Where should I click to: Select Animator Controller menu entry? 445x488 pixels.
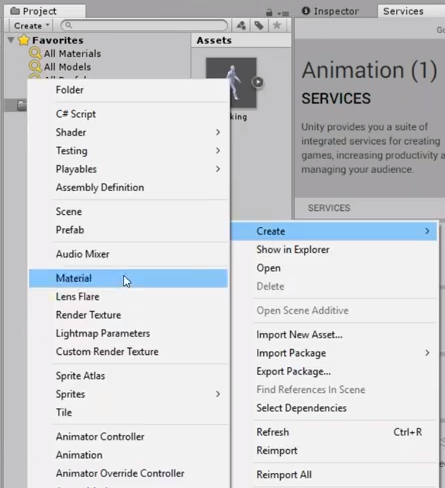pyautogui.click(x=129, y=437)
